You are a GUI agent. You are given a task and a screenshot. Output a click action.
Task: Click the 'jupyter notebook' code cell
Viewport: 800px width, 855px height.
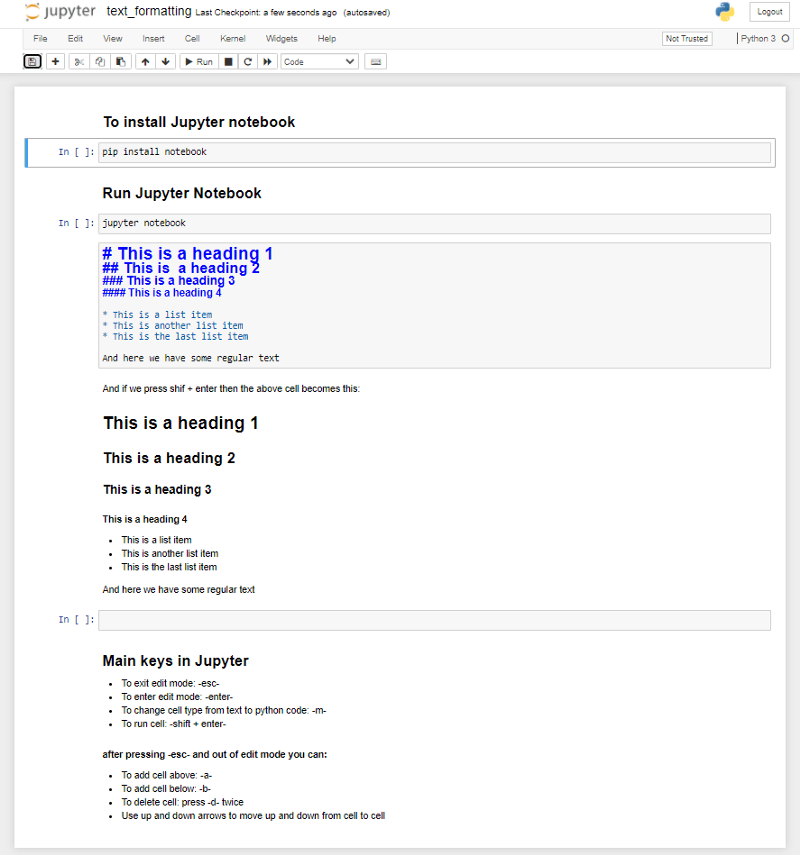[x=434, y=224]
